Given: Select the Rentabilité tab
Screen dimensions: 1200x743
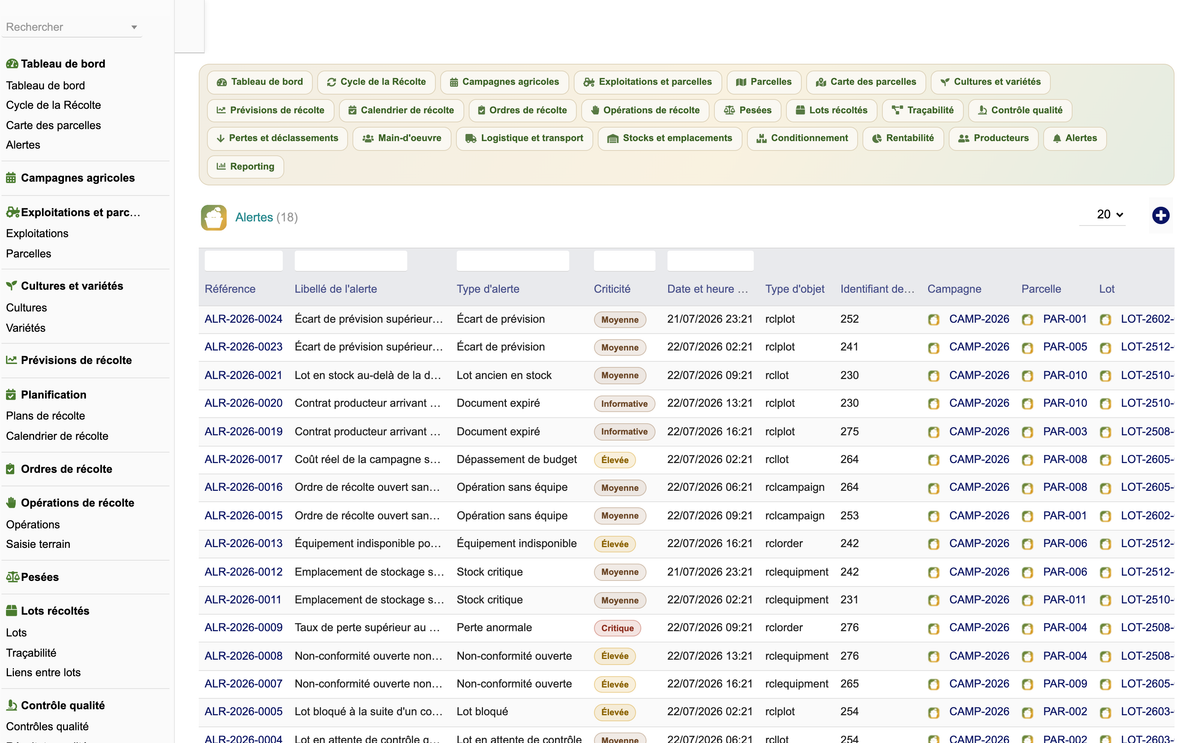Looking at the screenshot, I should [902, 138].
